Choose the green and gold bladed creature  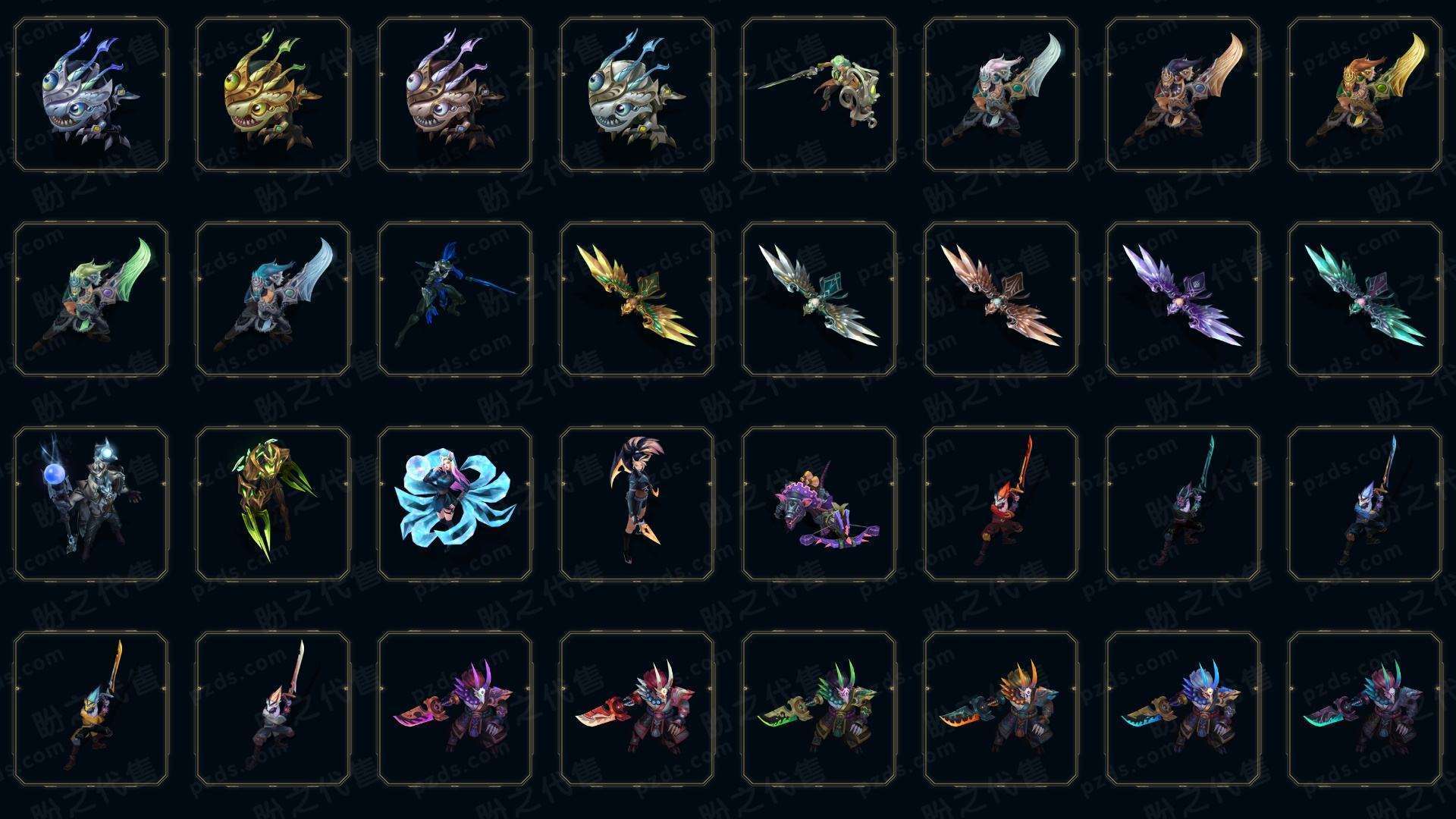pyautogui.click(x=273, y=504)
